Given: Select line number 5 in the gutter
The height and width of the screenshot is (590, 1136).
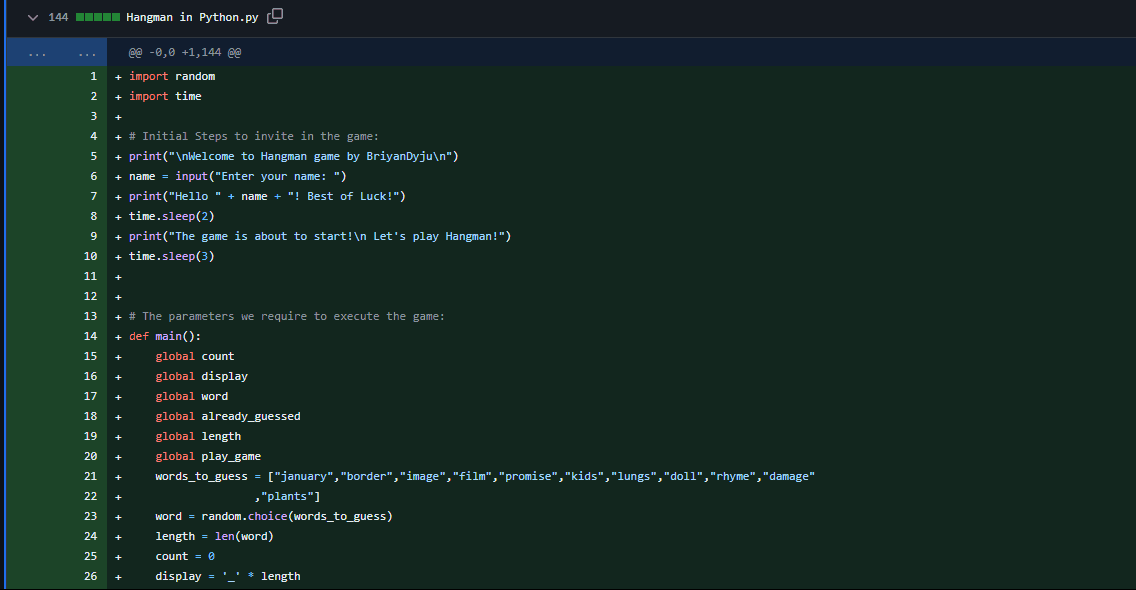Looking at the screenshot, I should pyautogui.click(x=93, y=156).
